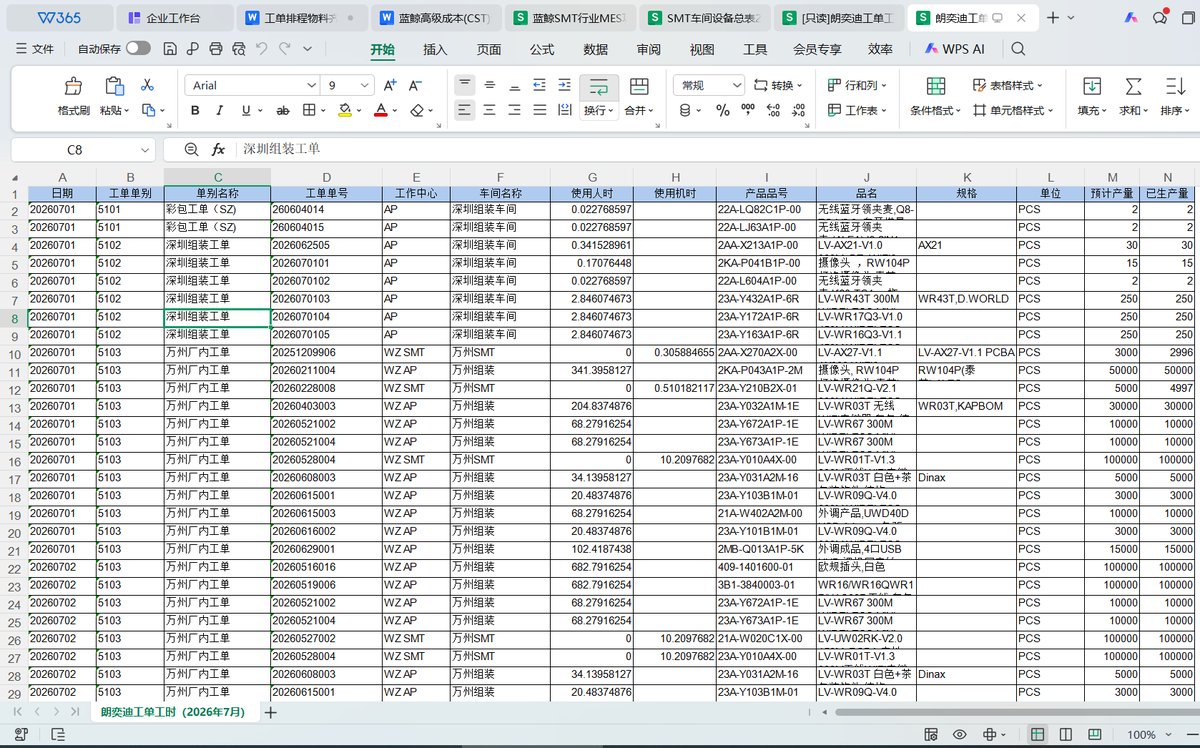Click the Increase Indent icon
This screenshot has height=748, width=1200.
click(x=565, y=86)
